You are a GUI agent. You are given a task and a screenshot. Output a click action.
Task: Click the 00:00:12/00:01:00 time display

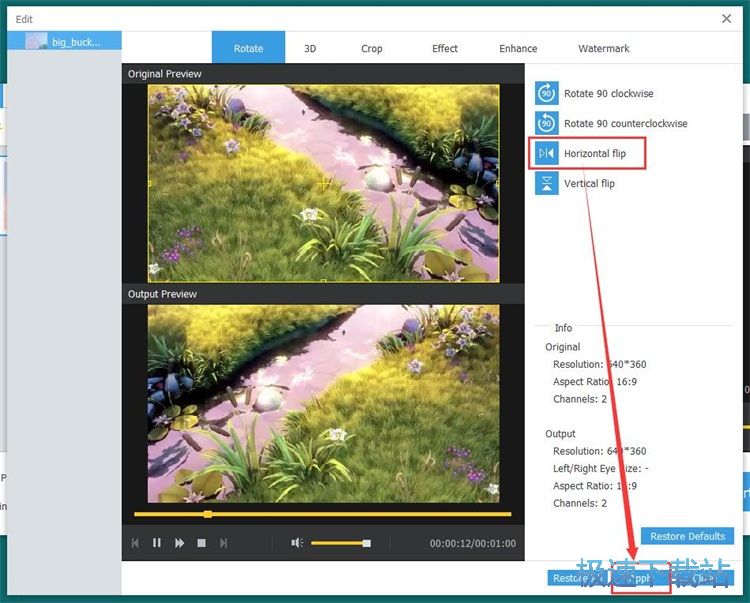tap(473, 543)
